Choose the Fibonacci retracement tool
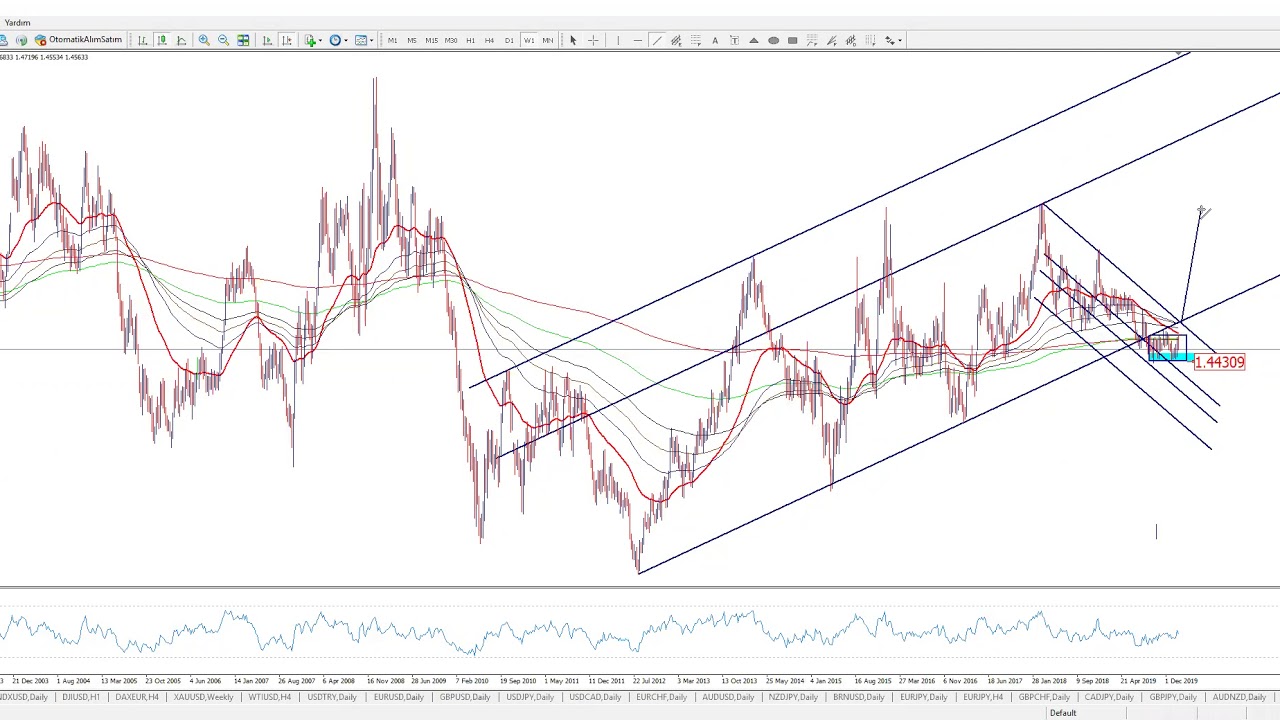 click(695, 40)
